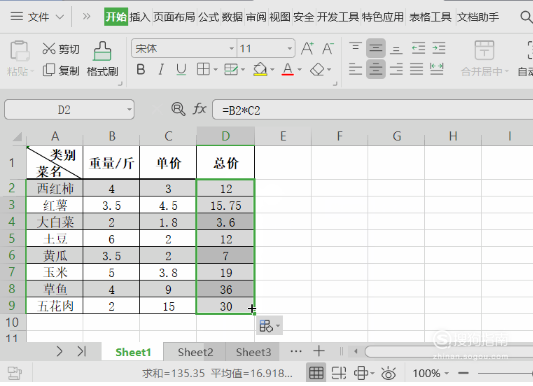Click the cell style icon
This screenshot has height=386, width=533.
pyautogui.click(x=231, y=70)
